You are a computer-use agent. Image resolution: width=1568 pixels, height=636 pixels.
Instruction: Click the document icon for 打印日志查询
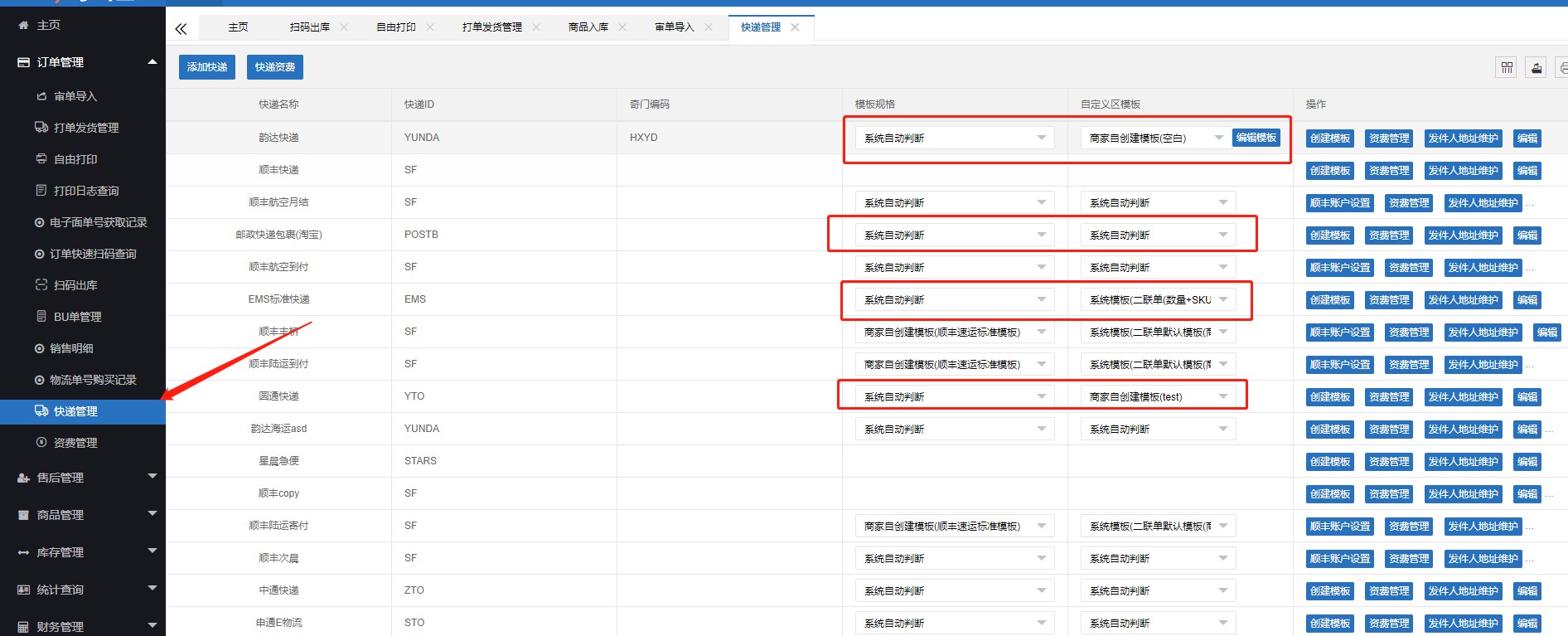[41, 191]
